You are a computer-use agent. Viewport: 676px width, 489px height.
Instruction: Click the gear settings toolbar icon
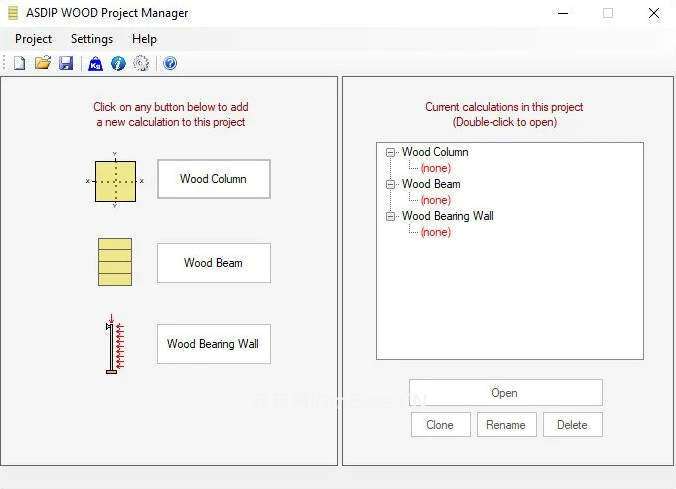pos(141,64)
